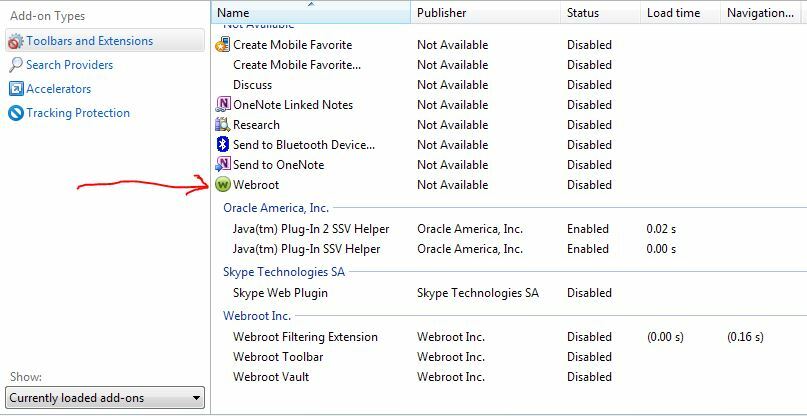Viewport: 807px width, 416px height.
Task: Select Search Providers add-on type
Action: coord(105,65)
